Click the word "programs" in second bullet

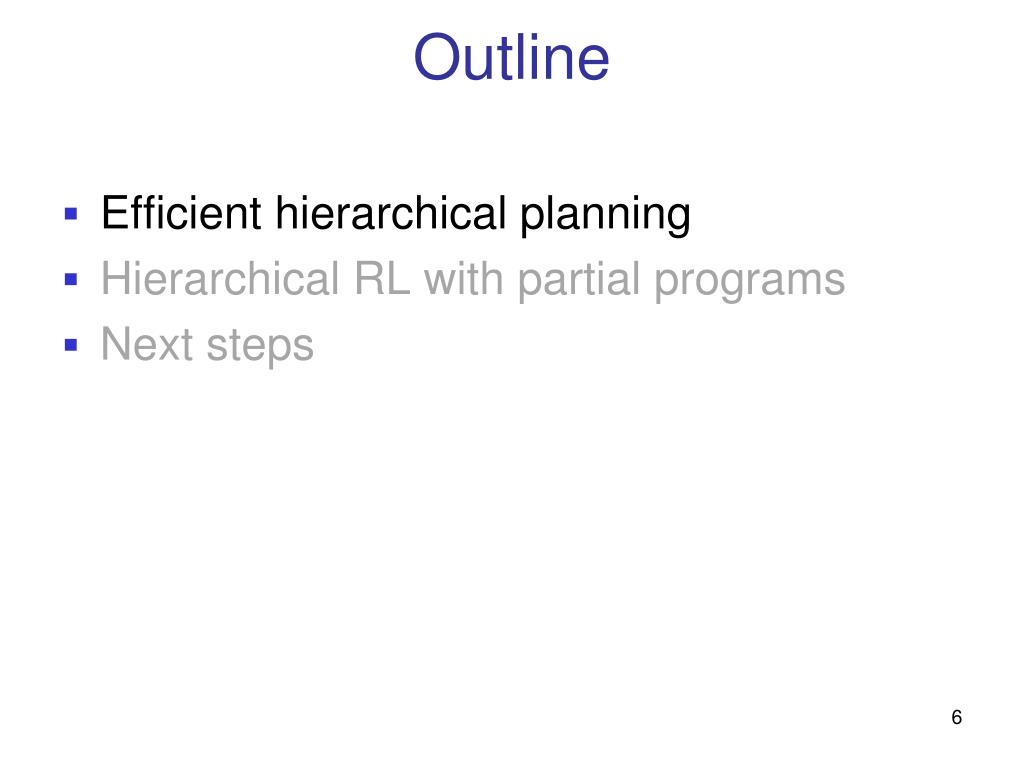(750, 283)
